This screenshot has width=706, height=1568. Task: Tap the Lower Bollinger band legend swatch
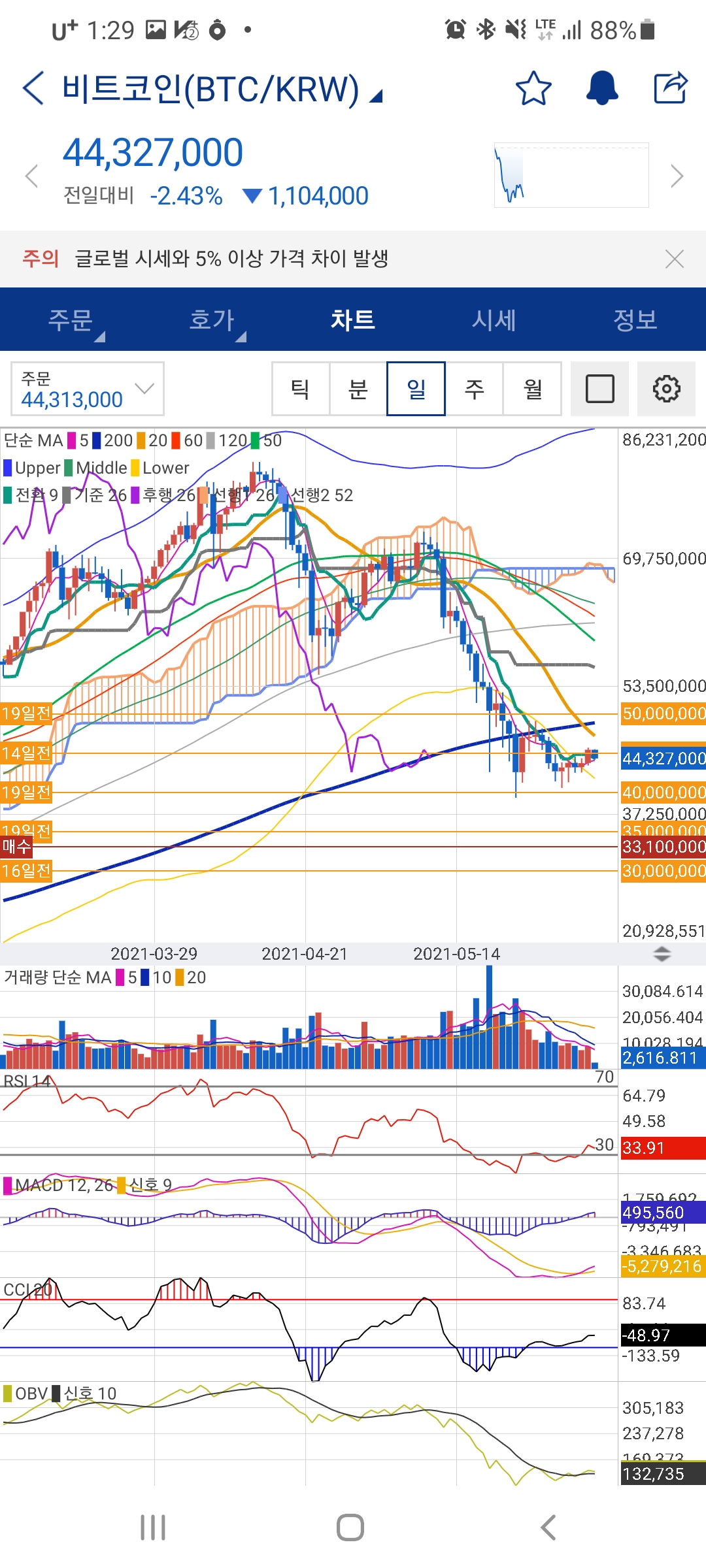(x=135, y=468)
